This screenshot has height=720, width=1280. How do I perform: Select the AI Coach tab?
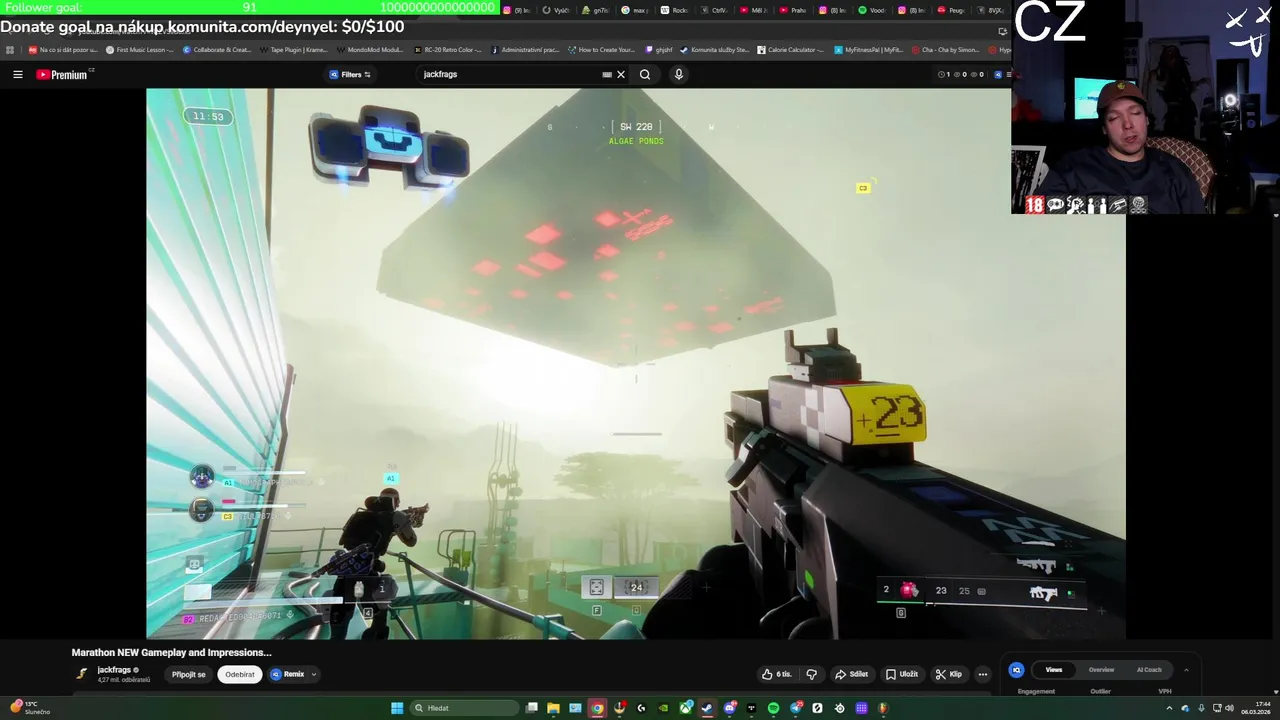pos(1149,670)
